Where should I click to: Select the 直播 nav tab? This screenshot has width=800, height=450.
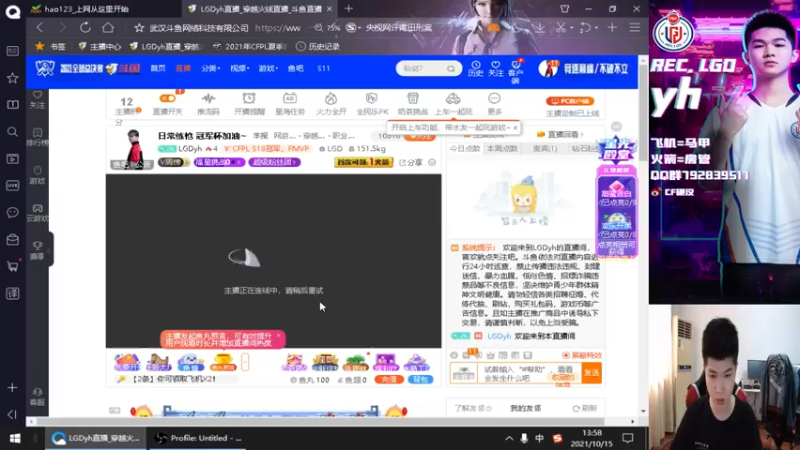tap(183, 68)
